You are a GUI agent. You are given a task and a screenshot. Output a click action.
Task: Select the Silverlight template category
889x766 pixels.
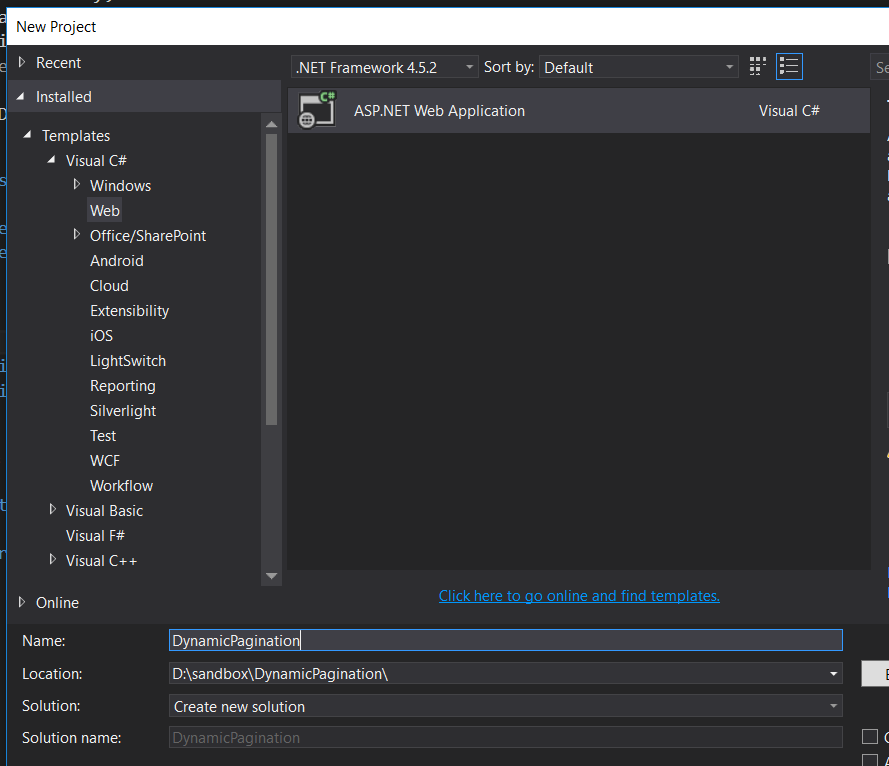tap(122, 410)
